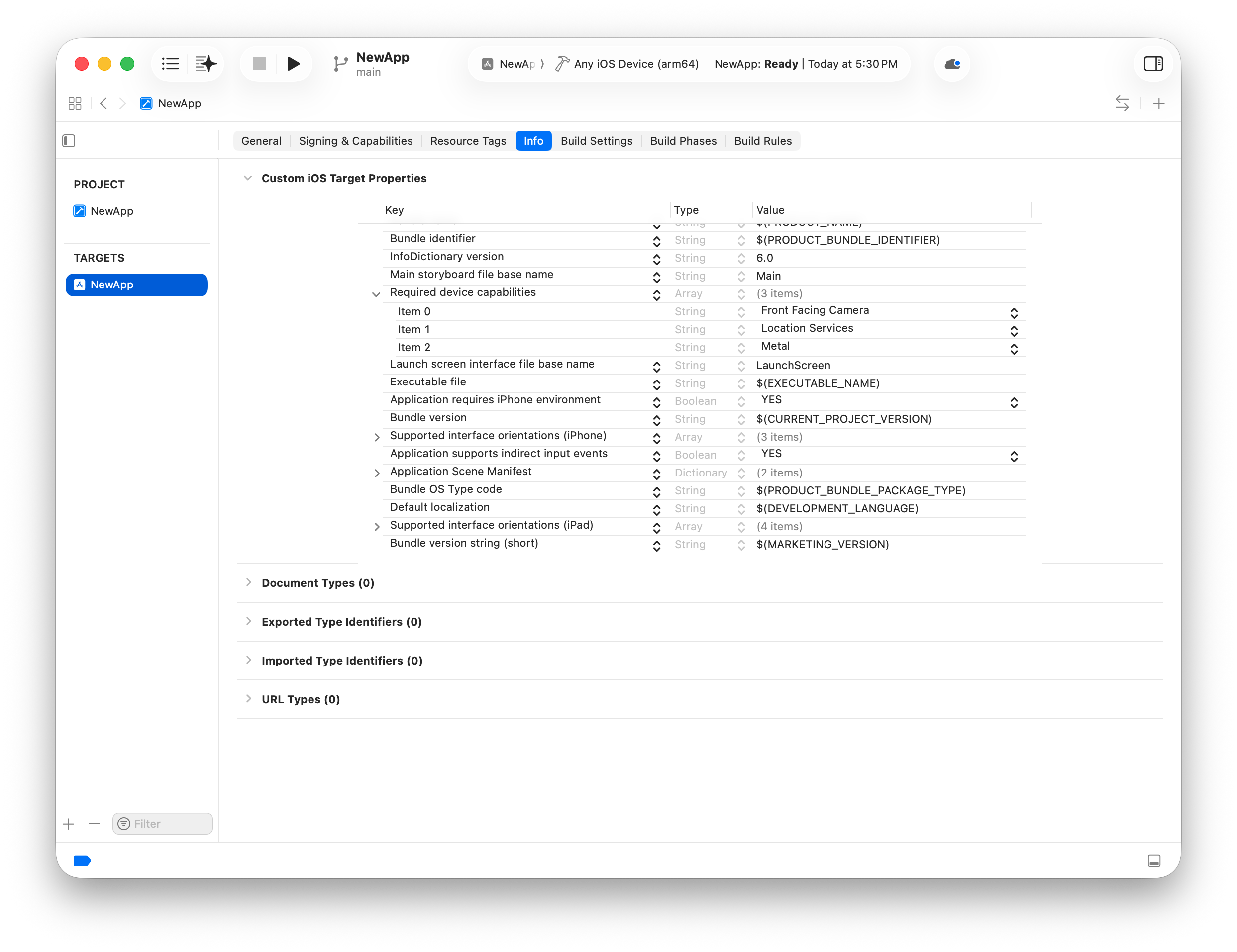The width and height of the screenshot is (1237, 952).
Task: Open value dropdown for Front Facing Camera
Action: pyautogui.click(x=1013, y=313)
